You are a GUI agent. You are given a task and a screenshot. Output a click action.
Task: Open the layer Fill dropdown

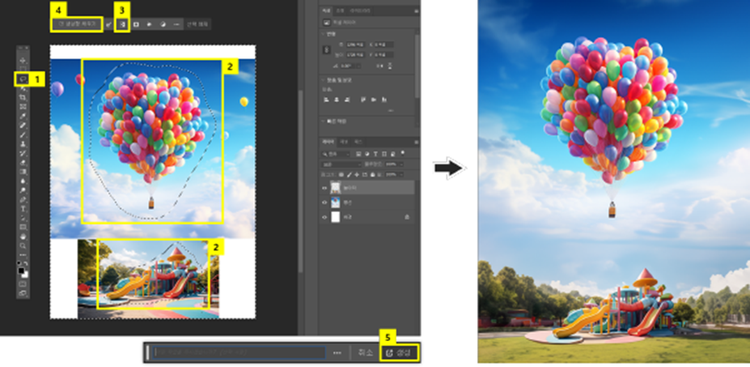pos(401,174)
